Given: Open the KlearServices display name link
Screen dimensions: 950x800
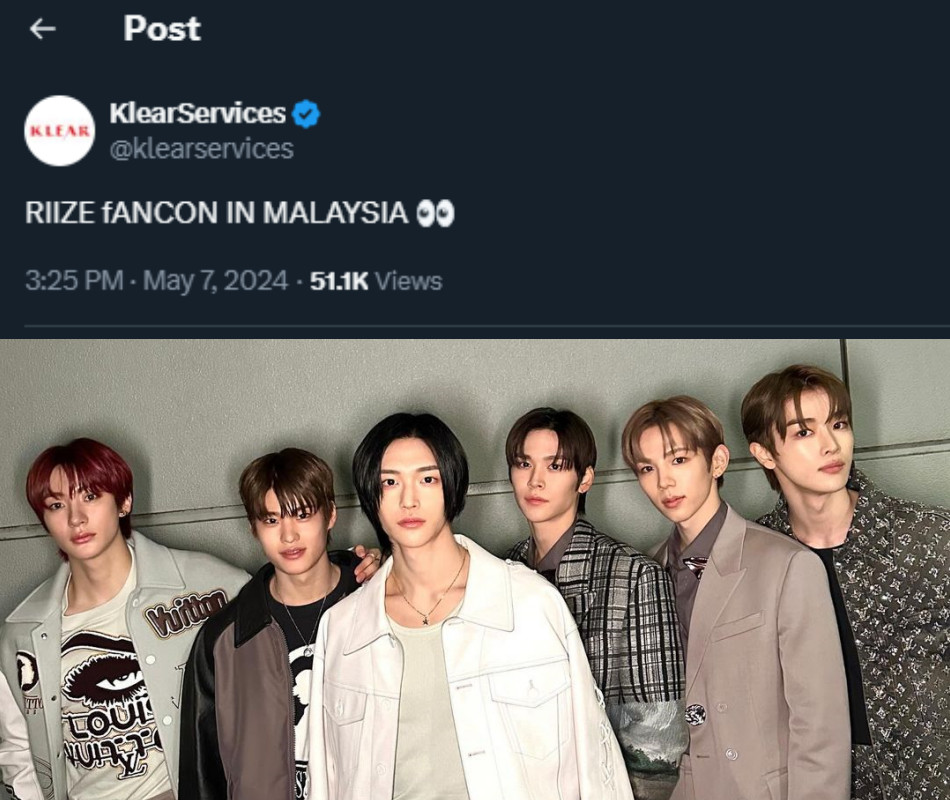Looking at the screenshot, I should point(198,113).
